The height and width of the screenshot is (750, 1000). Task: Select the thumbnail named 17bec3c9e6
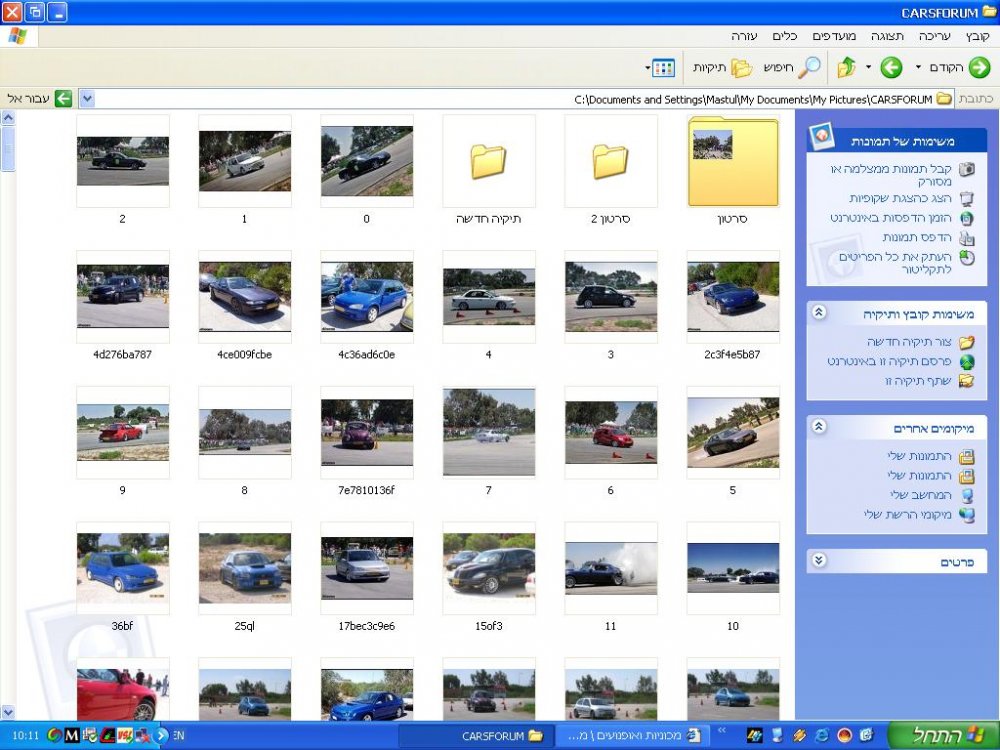coord(367,569)
